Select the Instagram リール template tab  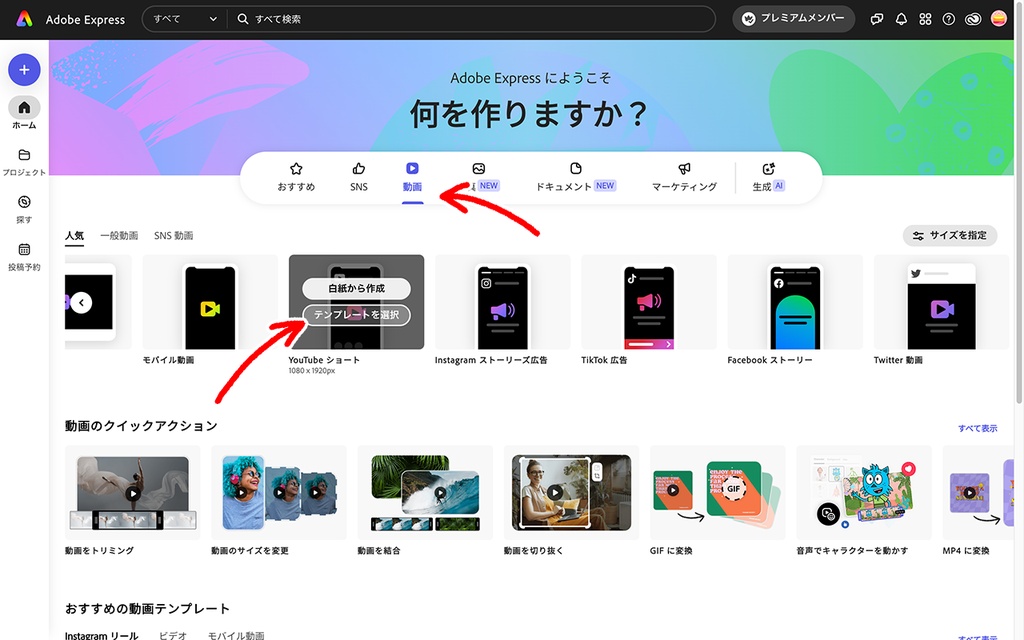pos(101,635)
